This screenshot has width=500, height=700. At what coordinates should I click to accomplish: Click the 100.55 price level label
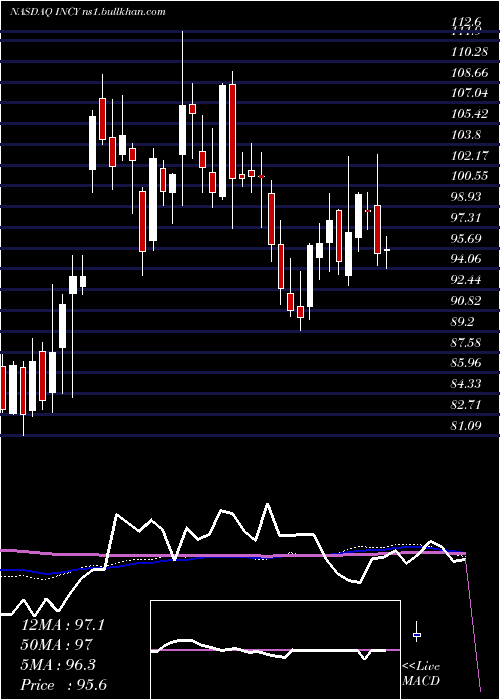469,176
